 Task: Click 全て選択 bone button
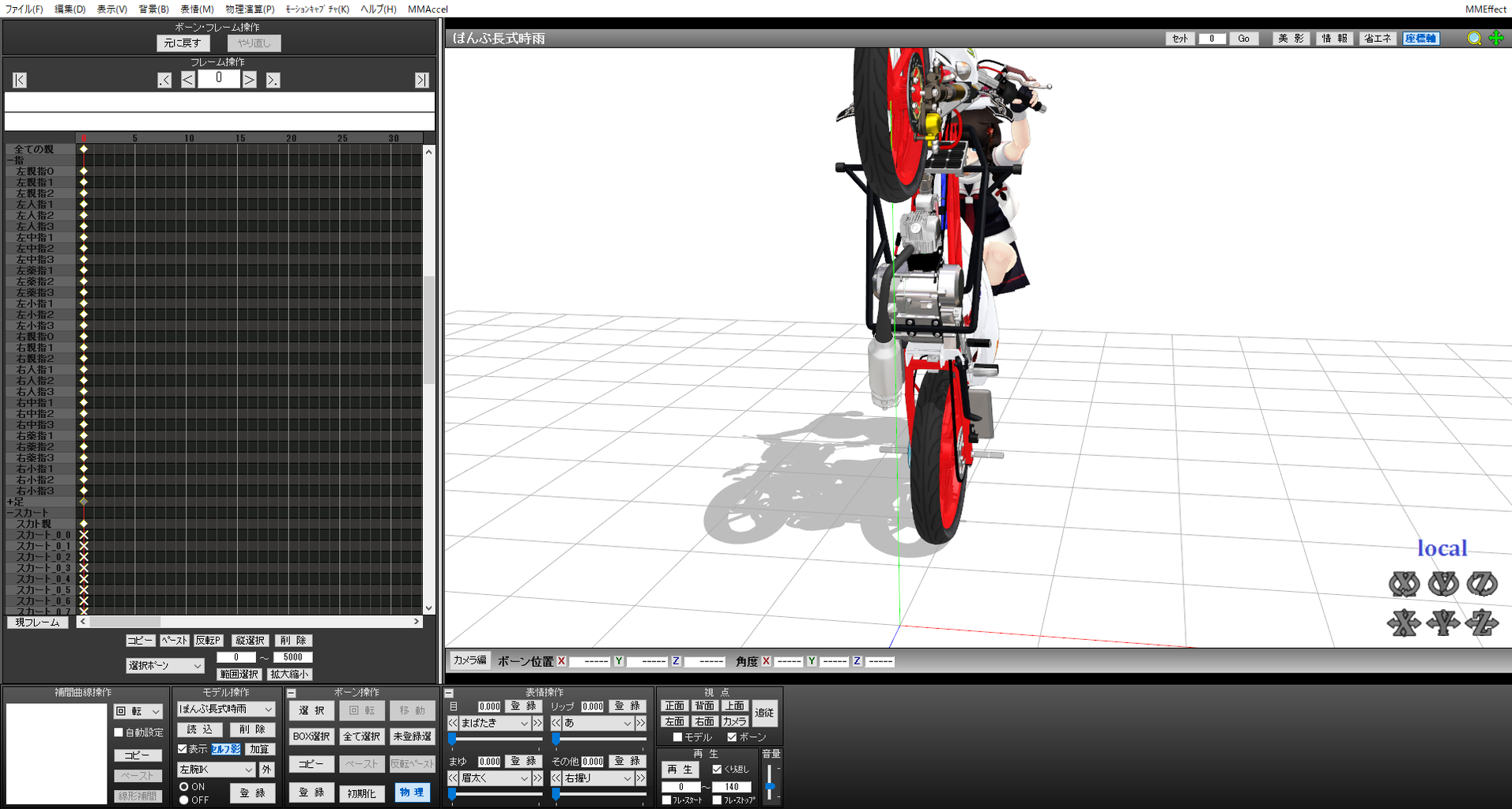pyautogui.click(x=362, y=736)
